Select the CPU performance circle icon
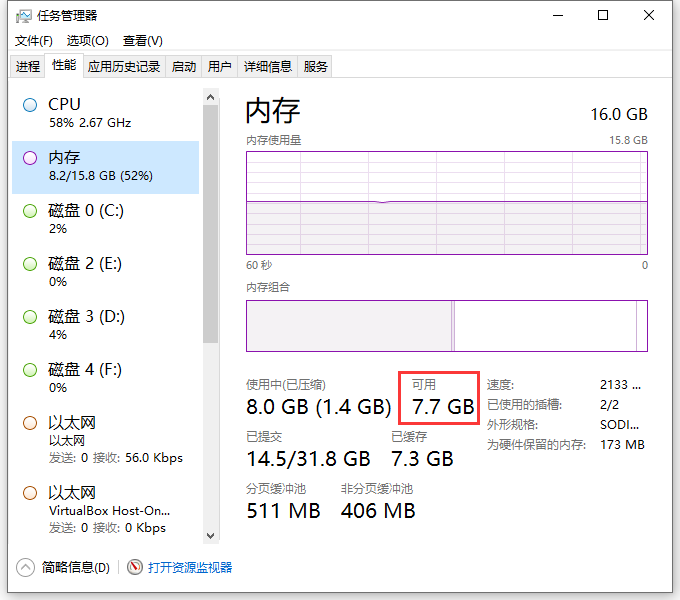 [30, 105]
